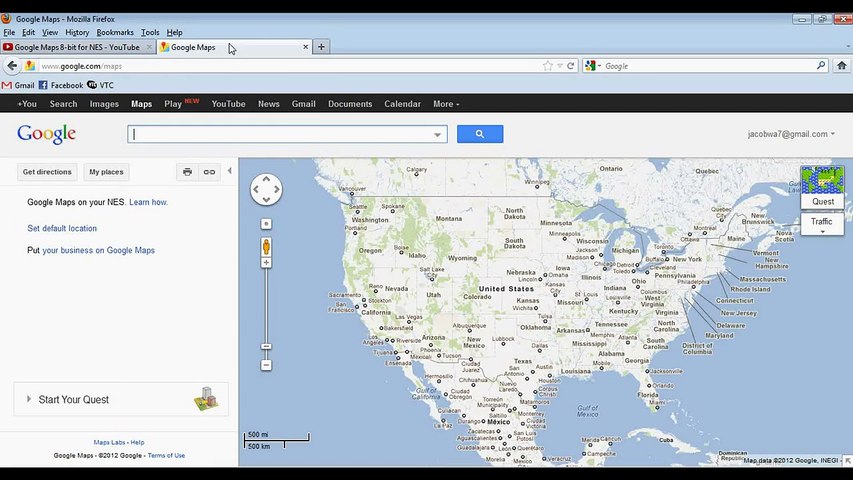Click YouTube in the Google bar

(x=228, y=104)
